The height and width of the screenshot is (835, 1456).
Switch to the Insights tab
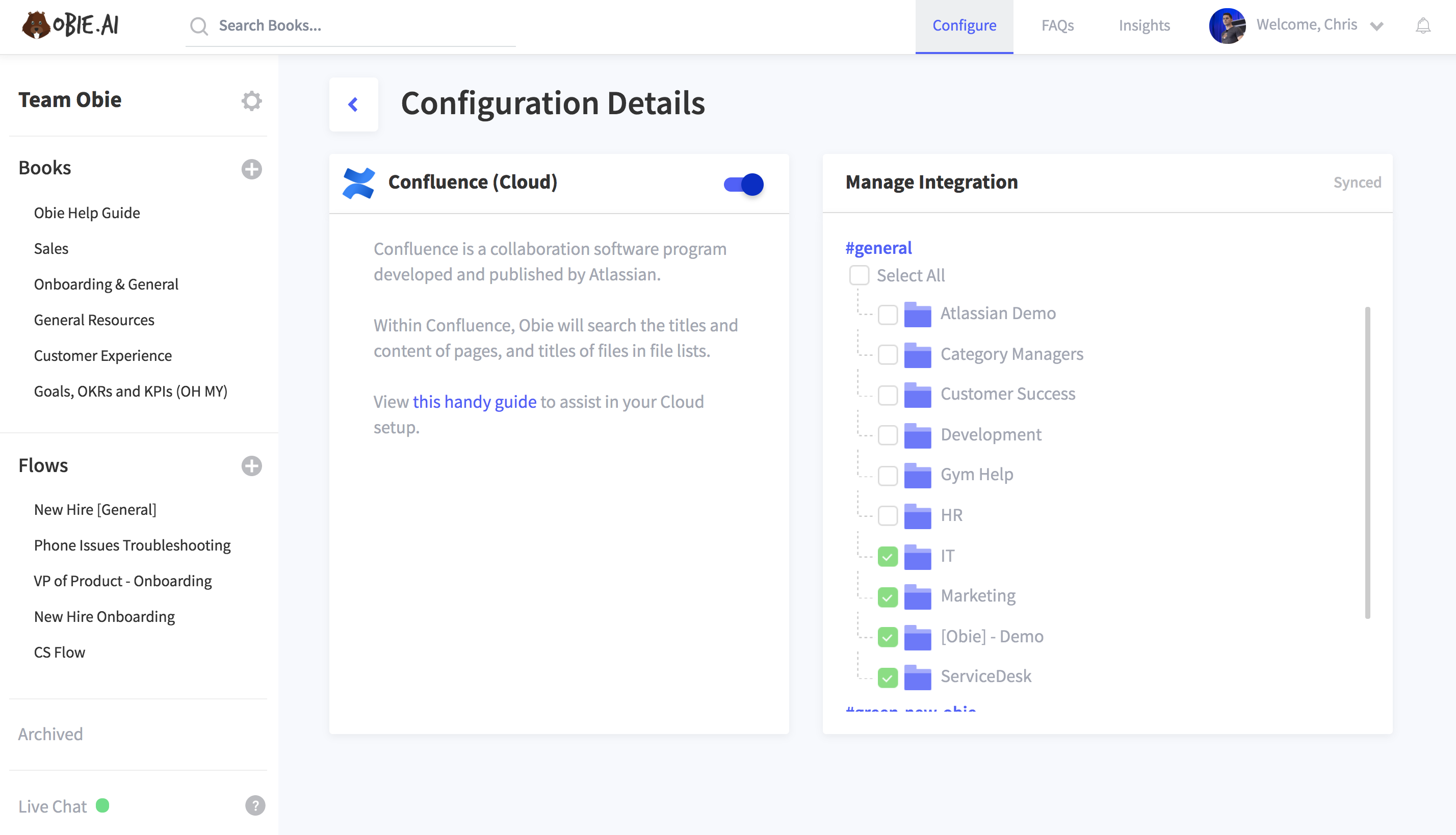1144,26
